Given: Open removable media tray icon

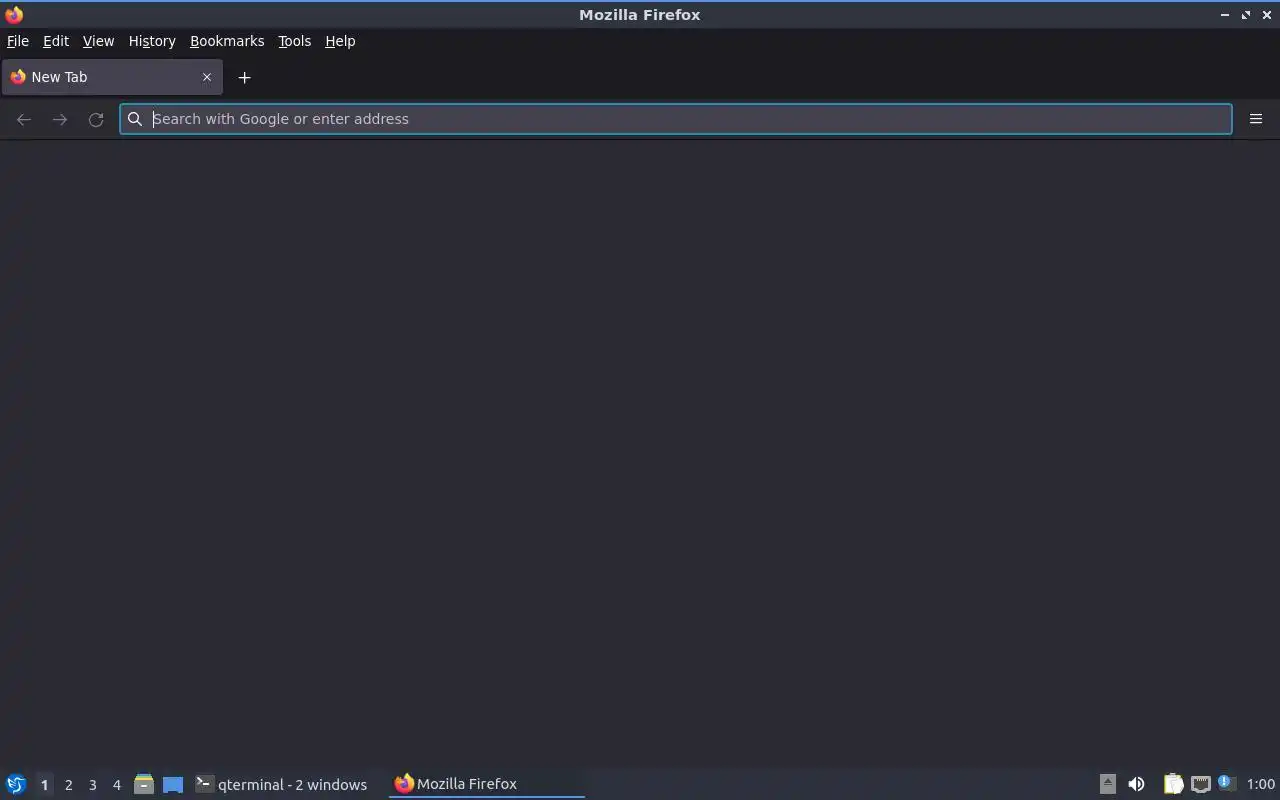Looking at the screenshot, I should [1107, 784].
